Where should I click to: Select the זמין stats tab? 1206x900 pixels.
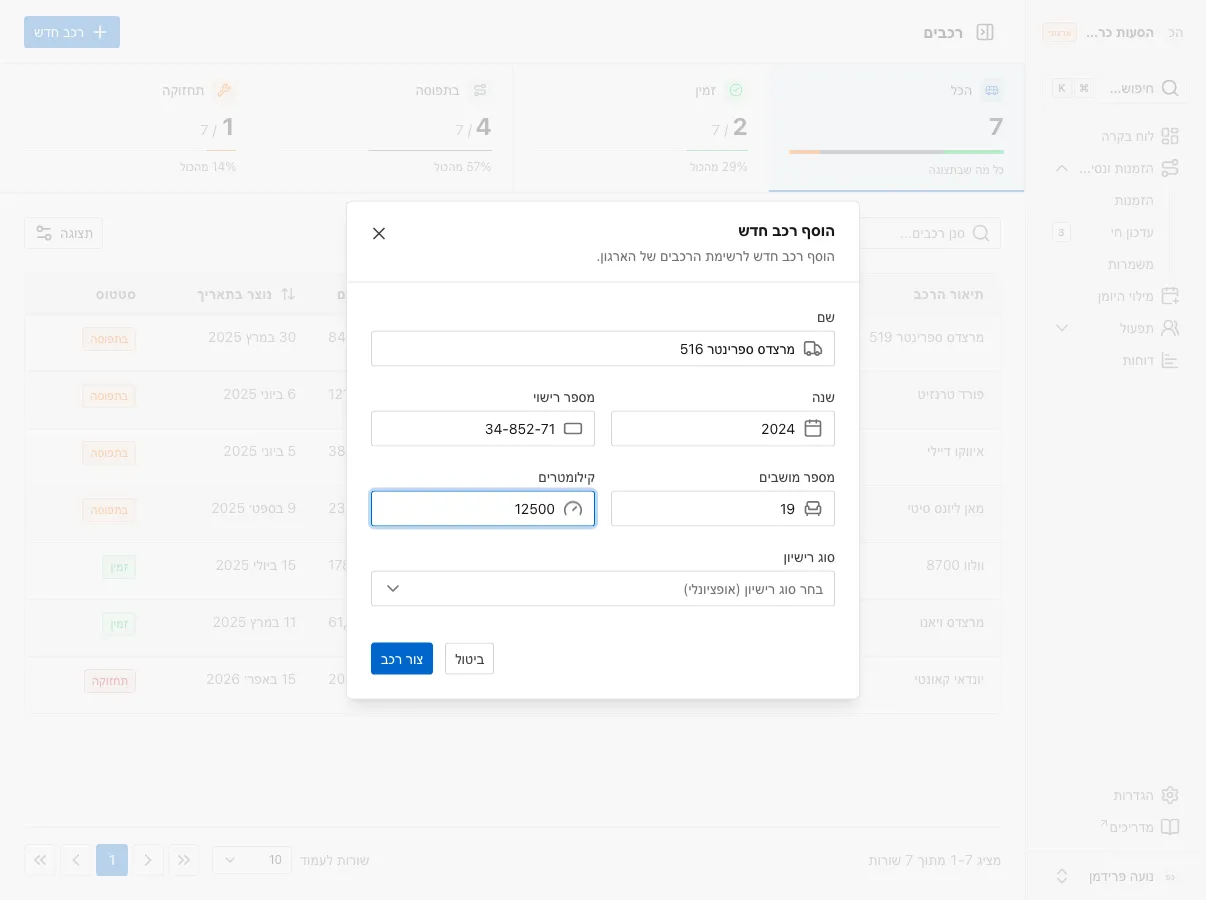click(641, 128)
